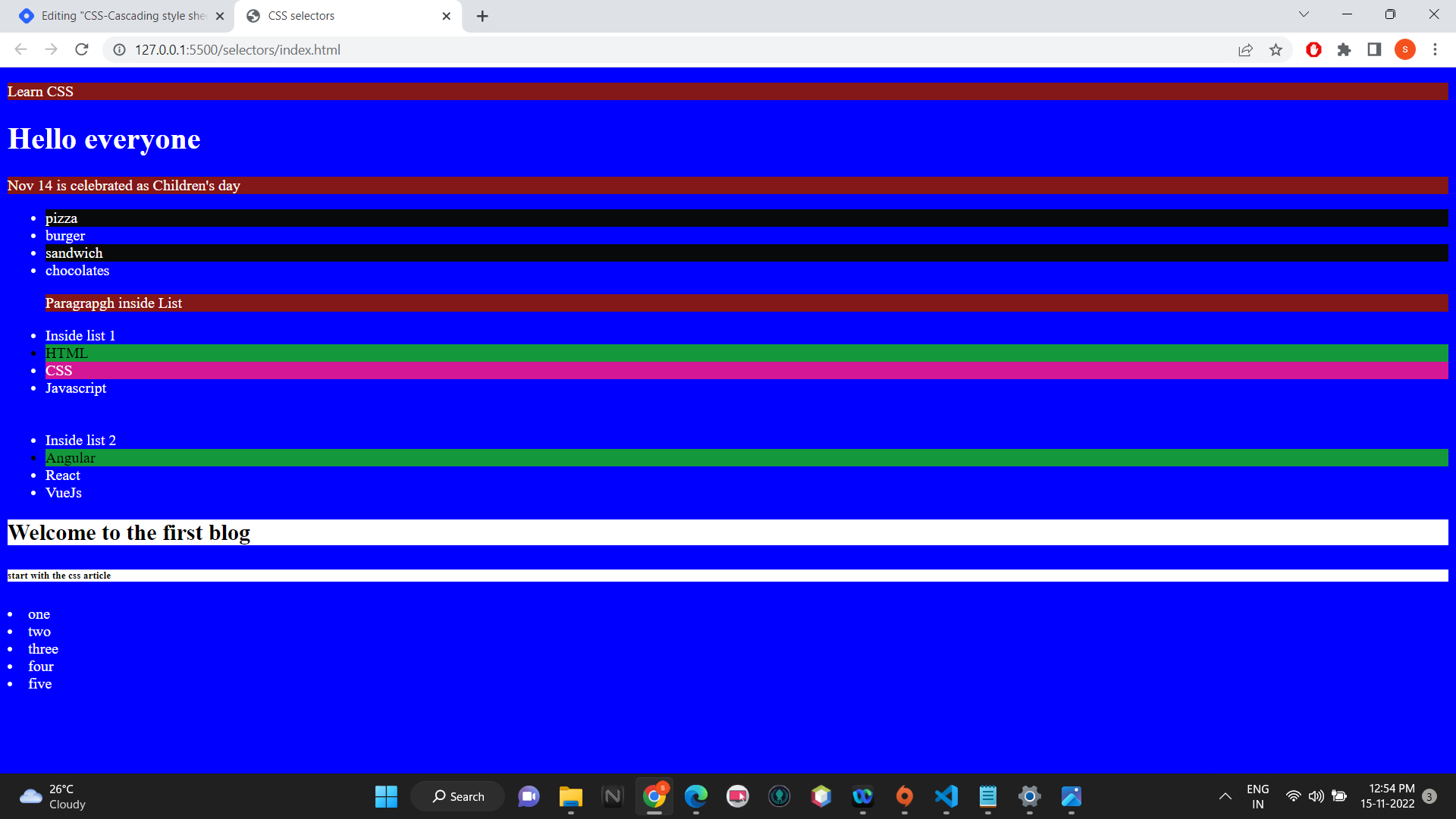The image size is (1456, 819).
Task: Check the battery status icon
Action: click(1339, 796)
